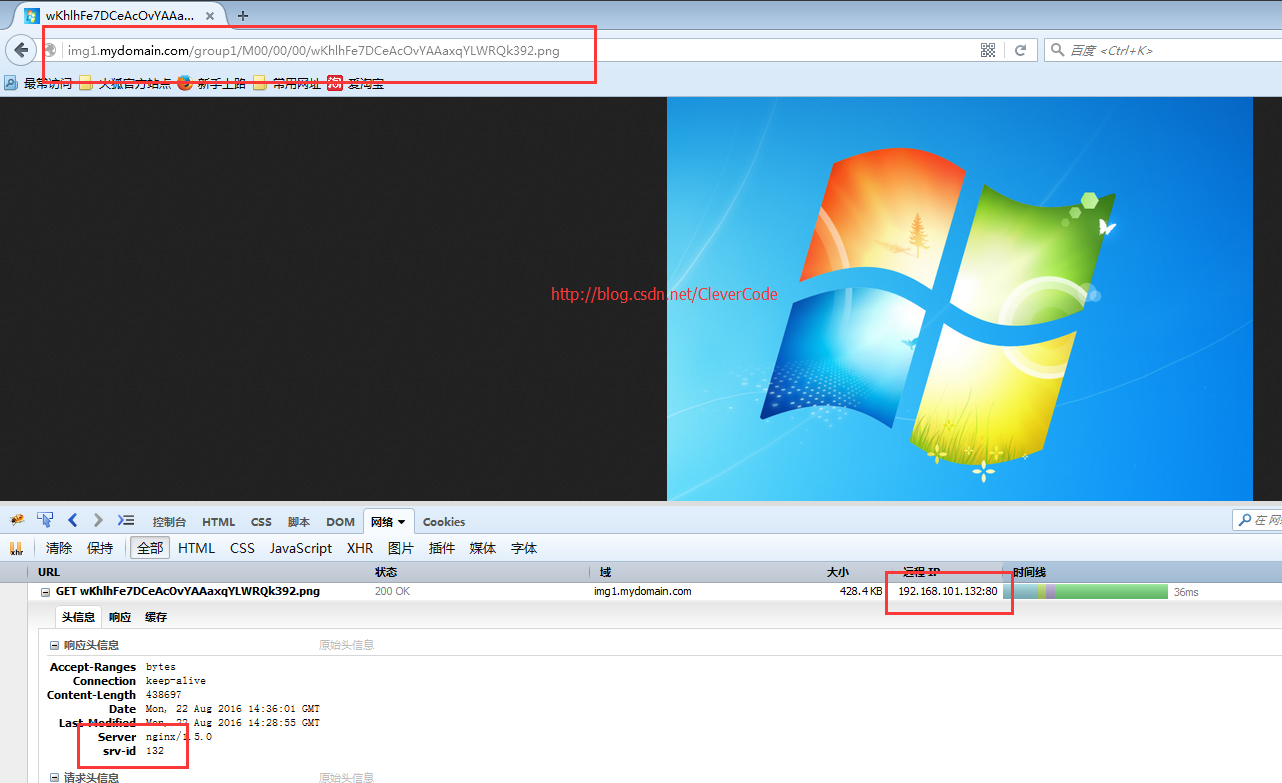This screenshot has width=1282, height=783.
Task: Switch to the CSS panel tab
Action: click(261, 522)
